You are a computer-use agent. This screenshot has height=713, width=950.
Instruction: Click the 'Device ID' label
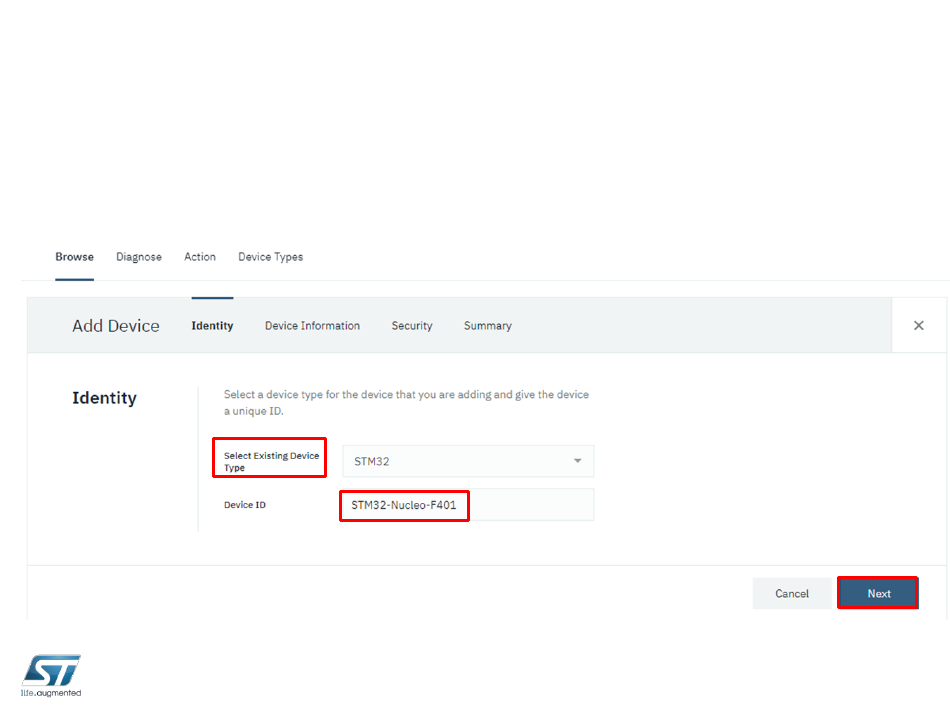coord(245,505)
